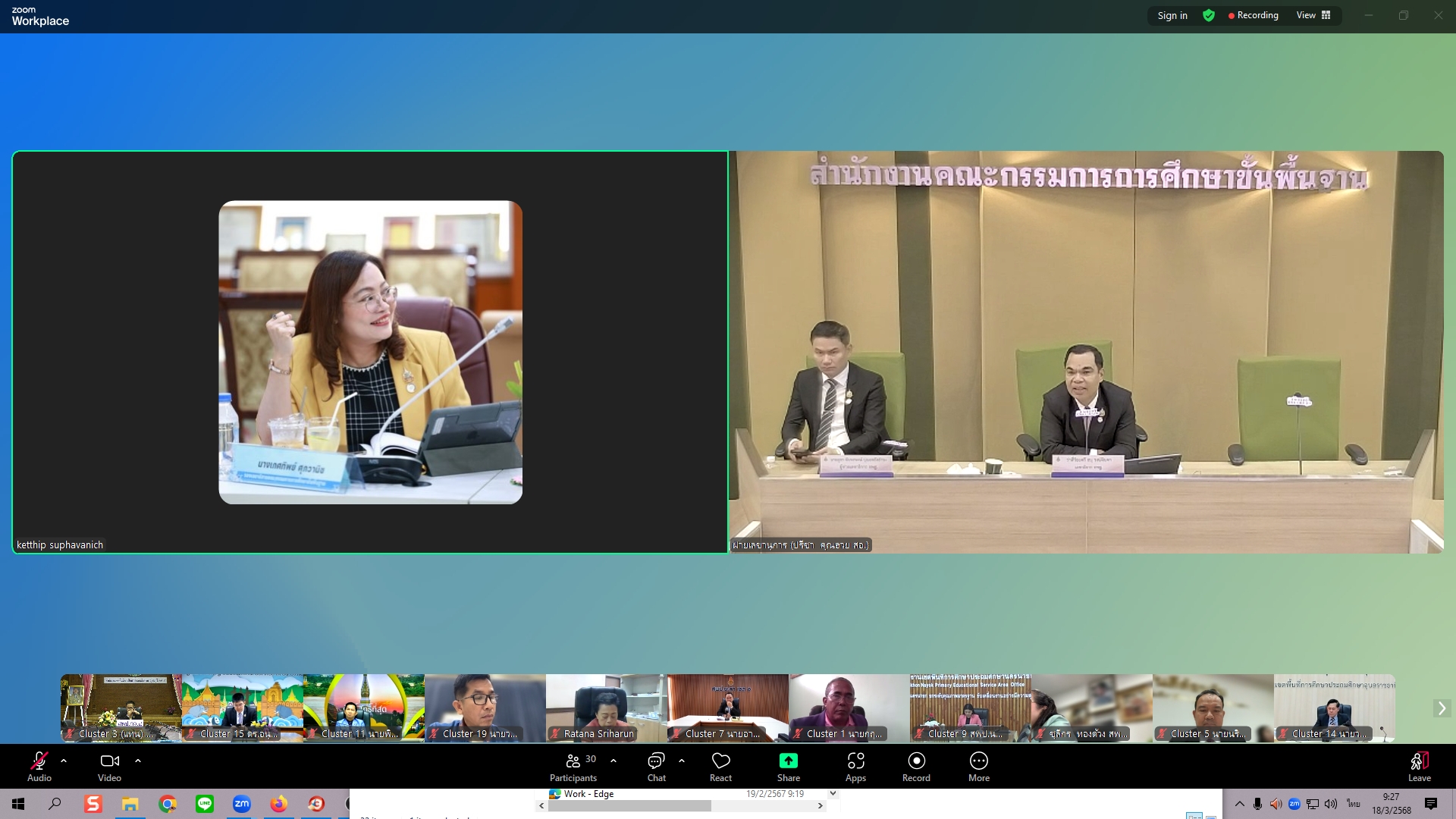Open Firefox from the taskbar
Screen dimensions: 1456x819
pos(279,804)
